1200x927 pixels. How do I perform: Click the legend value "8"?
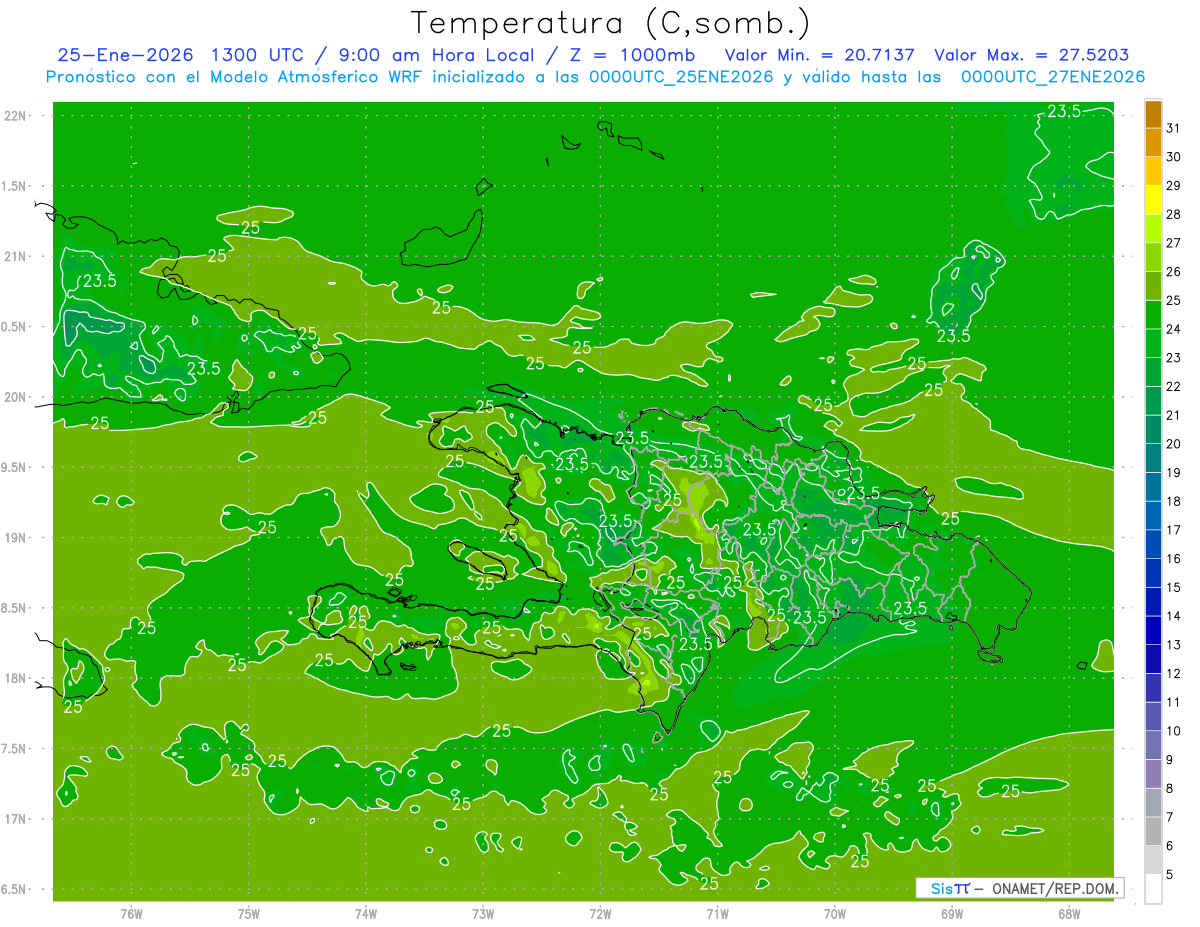pyautogui.click(x=1170, y=788)
